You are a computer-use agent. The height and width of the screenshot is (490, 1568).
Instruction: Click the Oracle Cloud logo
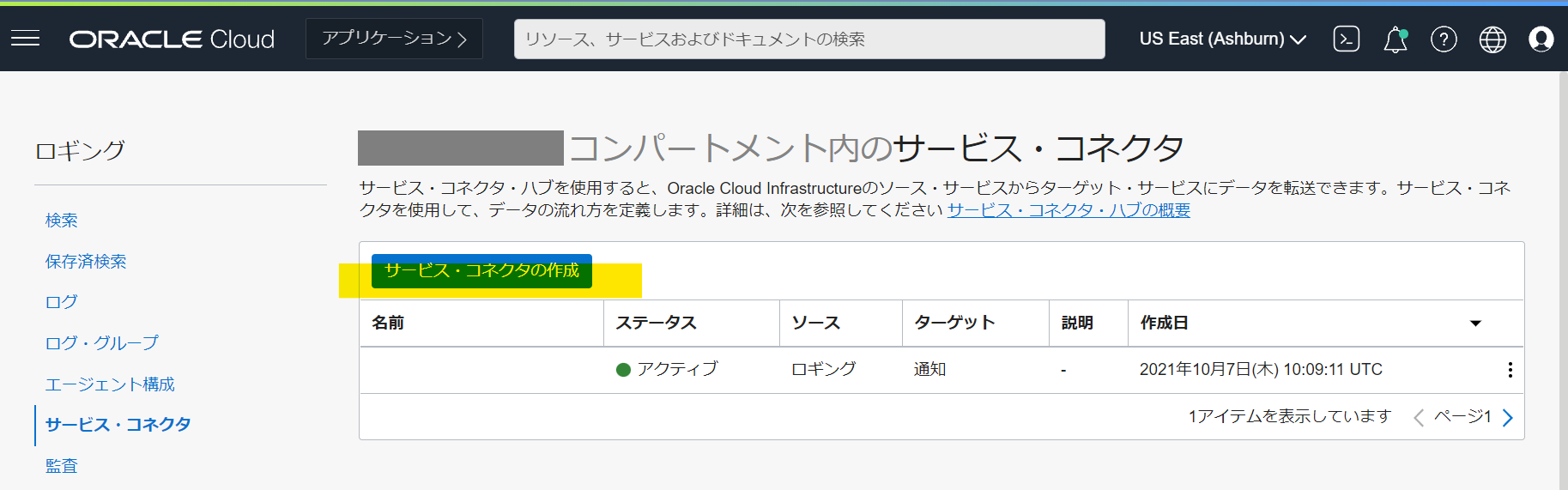coord(172,39)
